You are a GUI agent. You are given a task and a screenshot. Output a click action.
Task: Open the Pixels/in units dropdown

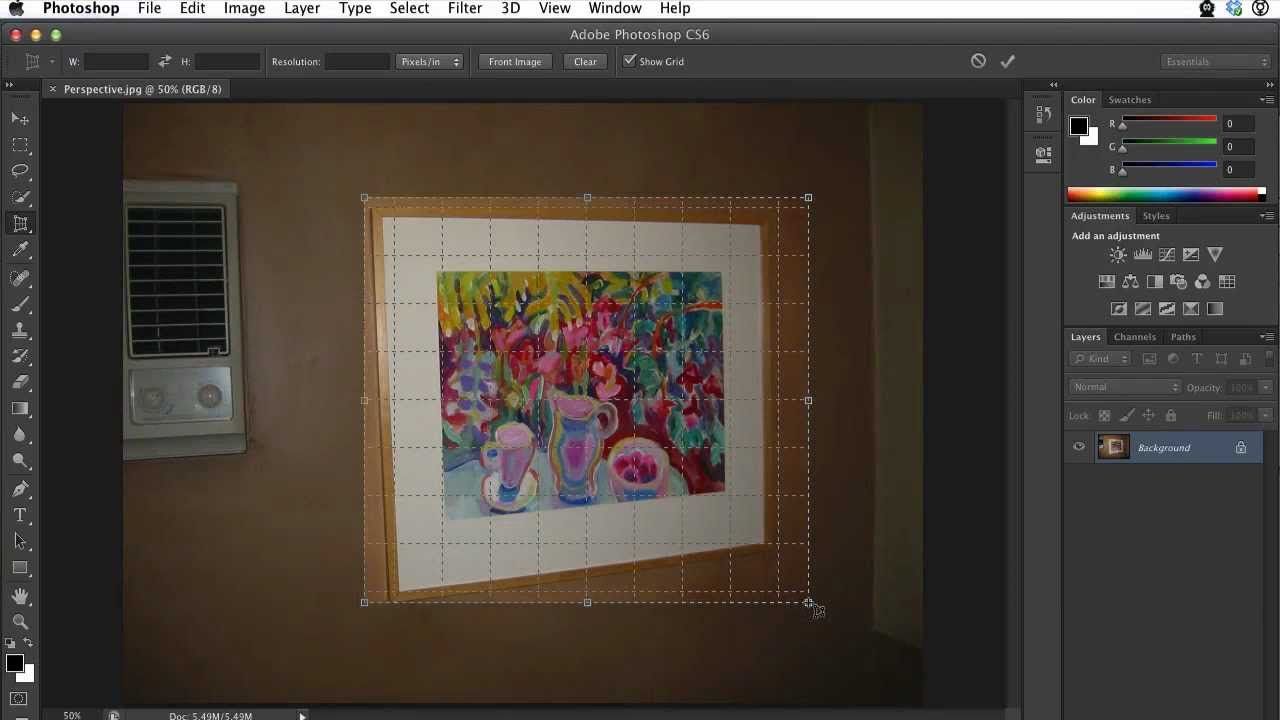(x=430, y=62)
